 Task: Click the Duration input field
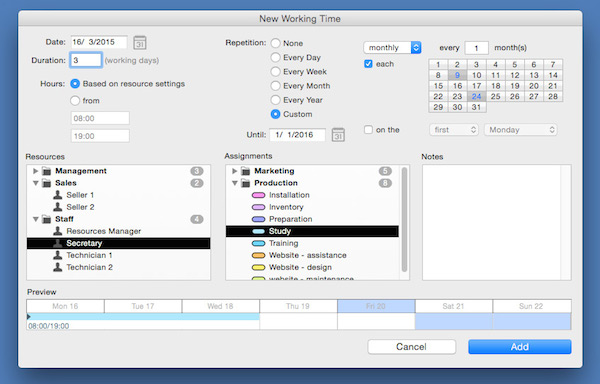point(86,60)
